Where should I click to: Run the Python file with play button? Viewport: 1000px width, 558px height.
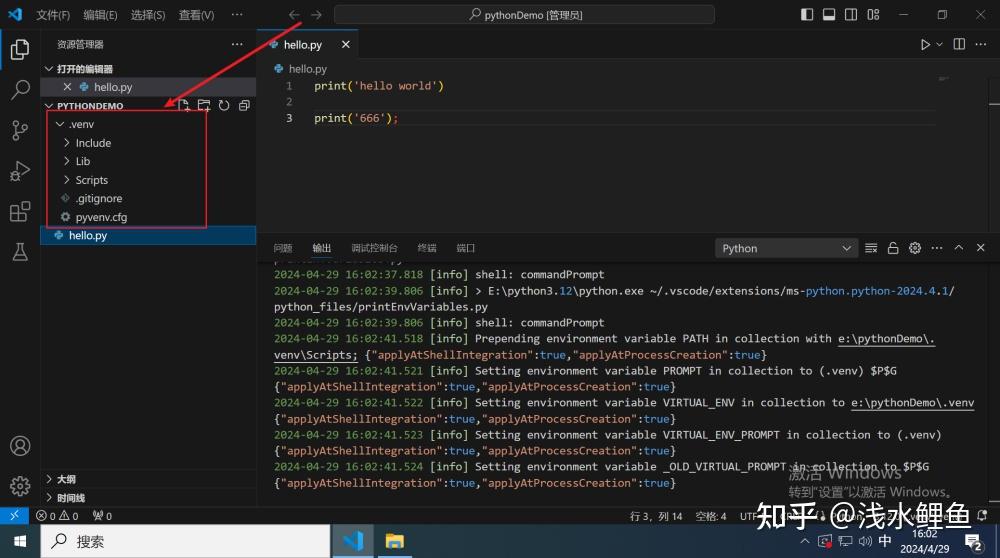coord(925,44)
